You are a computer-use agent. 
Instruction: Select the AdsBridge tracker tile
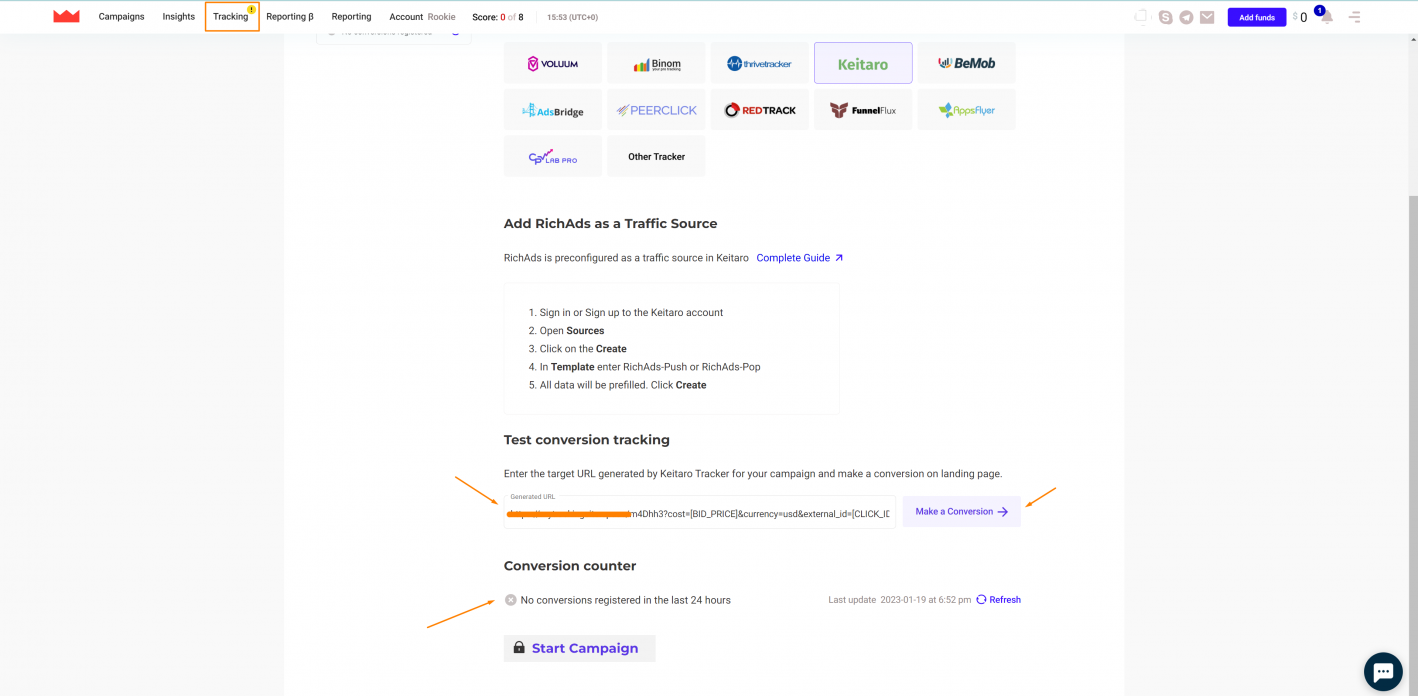(553, 110)
